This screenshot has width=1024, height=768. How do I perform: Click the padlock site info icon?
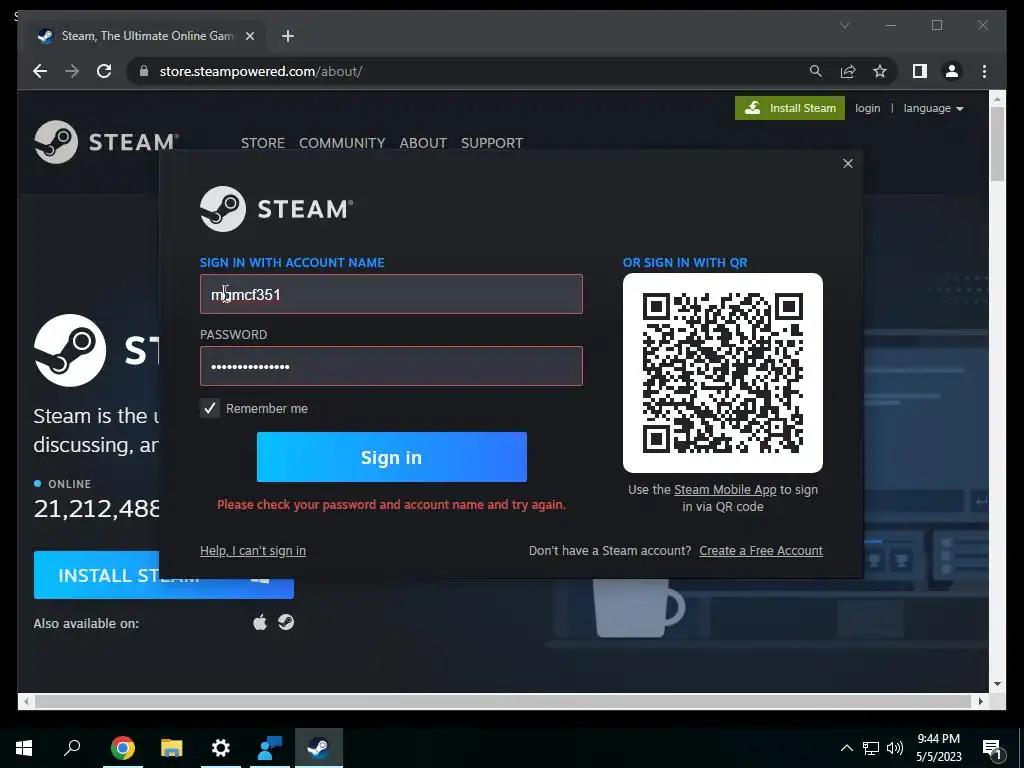(144, 71)
